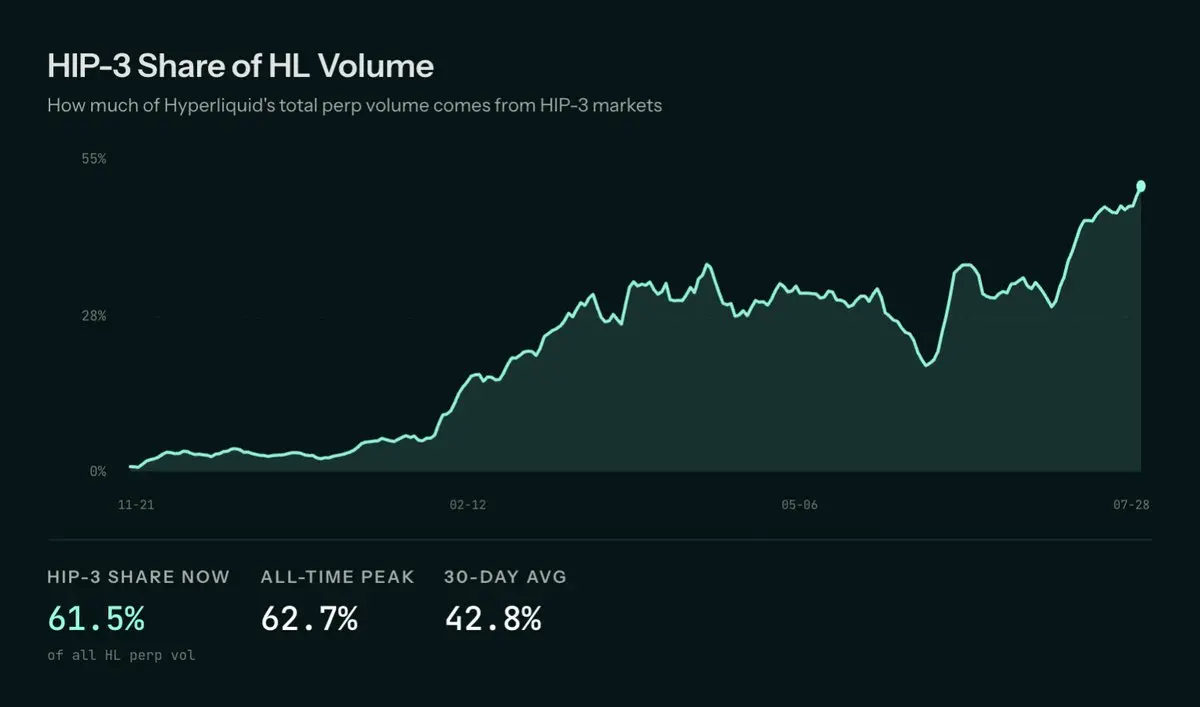Click the 0% y-axis label
Viewport: 1200px width, 707px height.
(98, 471)
